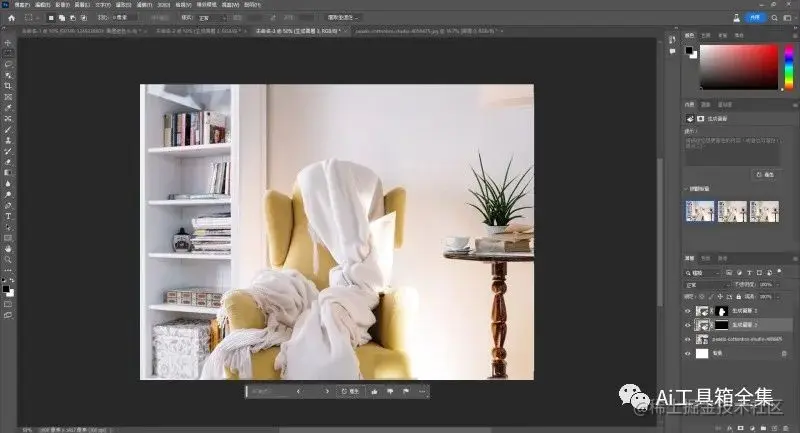Select the Type tool
Image resolution: width=800 pixels, height=433 pixels.
point(8,216)
